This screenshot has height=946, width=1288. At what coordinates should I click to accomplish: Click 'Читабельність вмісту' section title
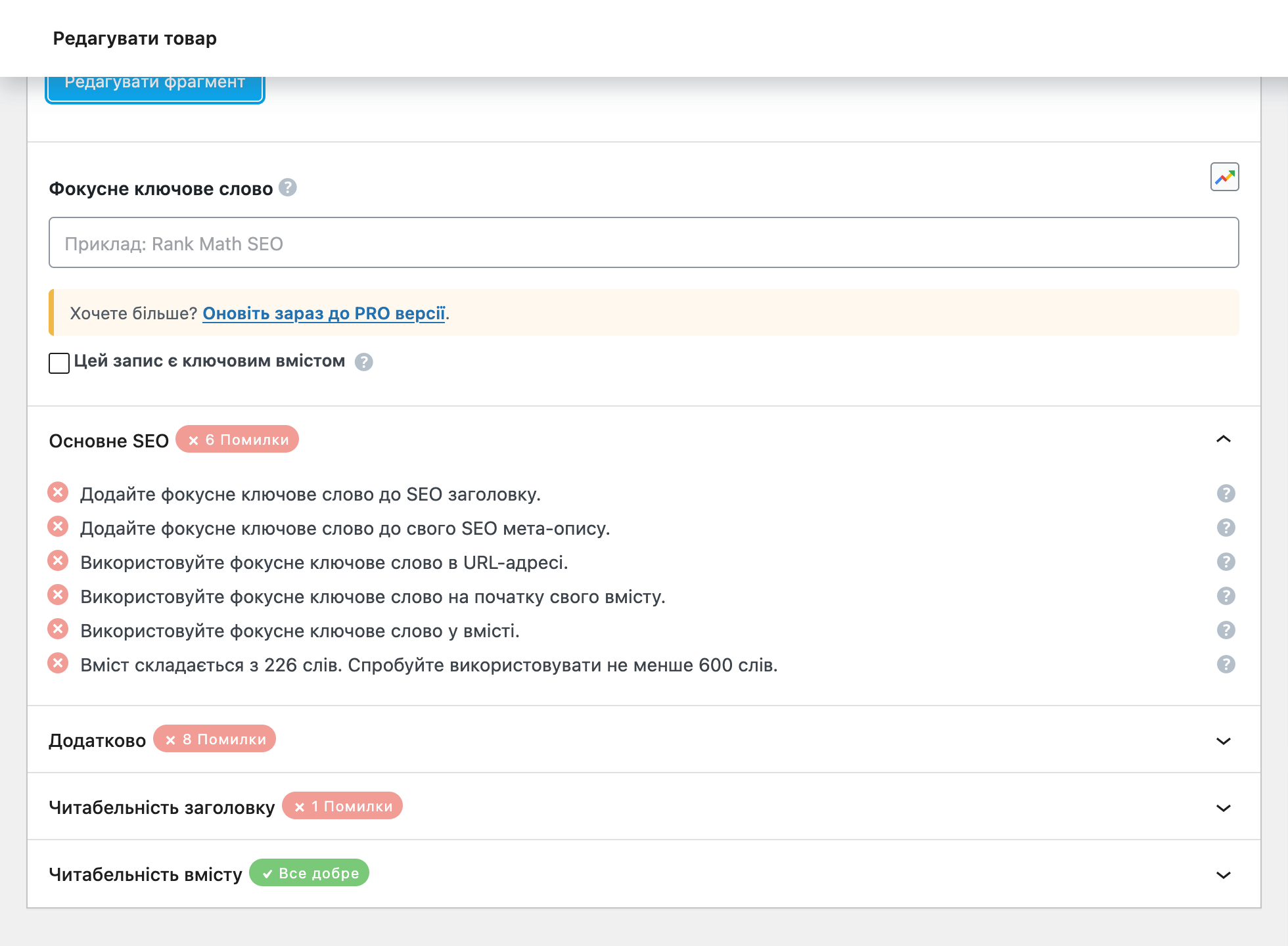pyautogui.click(x=145, y=874)
